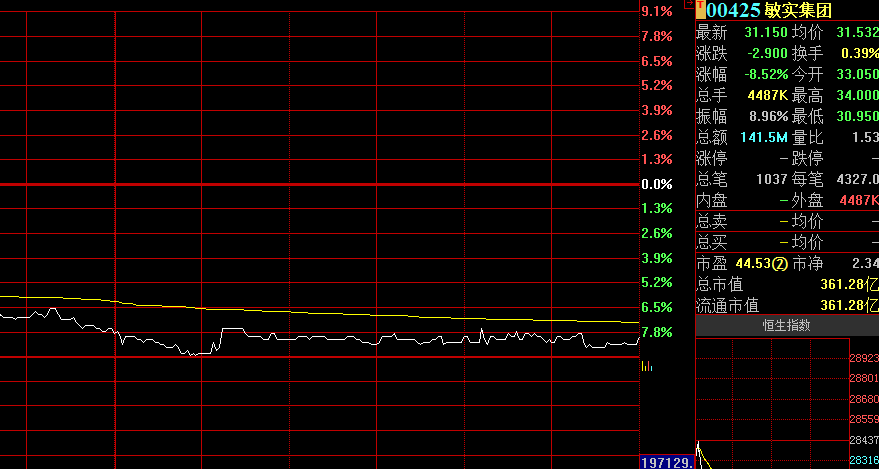Click the 28923 label in the index mini chart

pyautogui.click(x=863, y=357)
